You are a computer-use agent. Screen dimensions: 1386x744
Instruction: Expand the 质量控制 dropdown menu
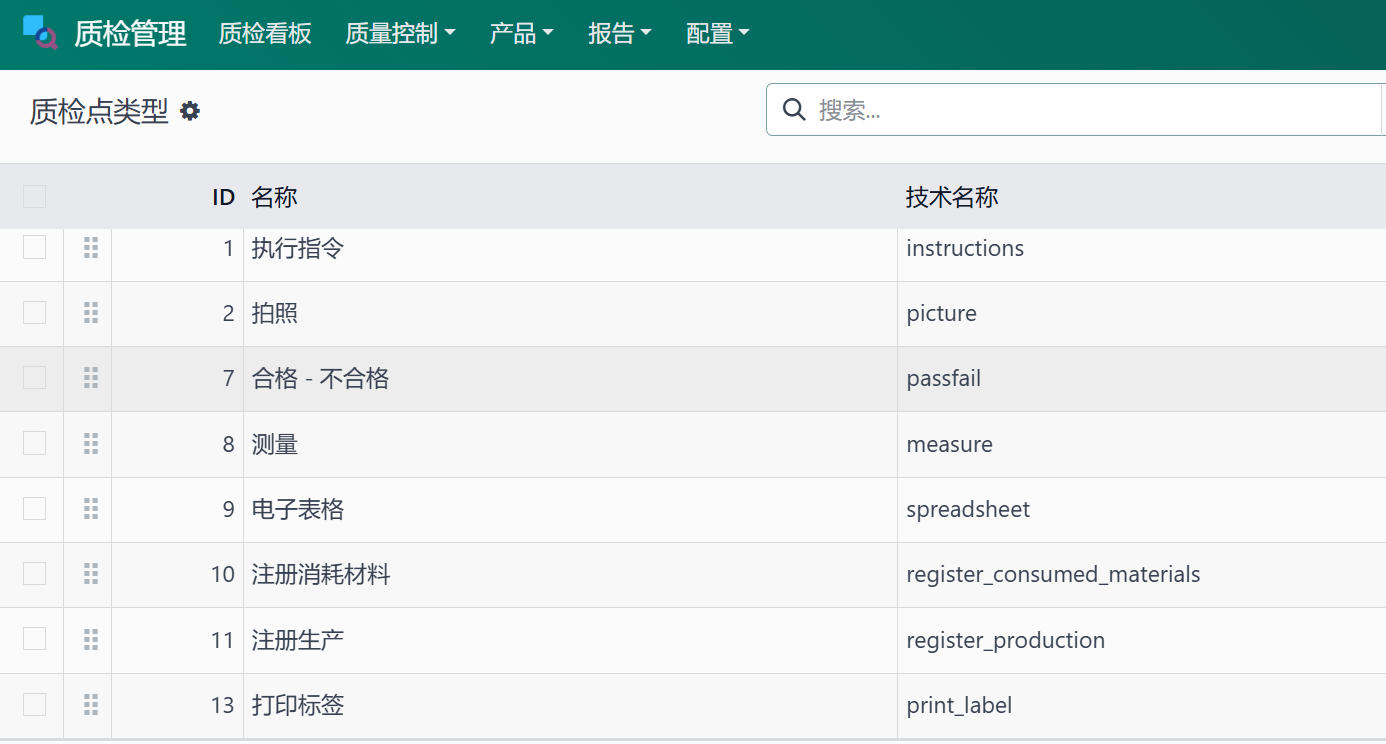400,34
